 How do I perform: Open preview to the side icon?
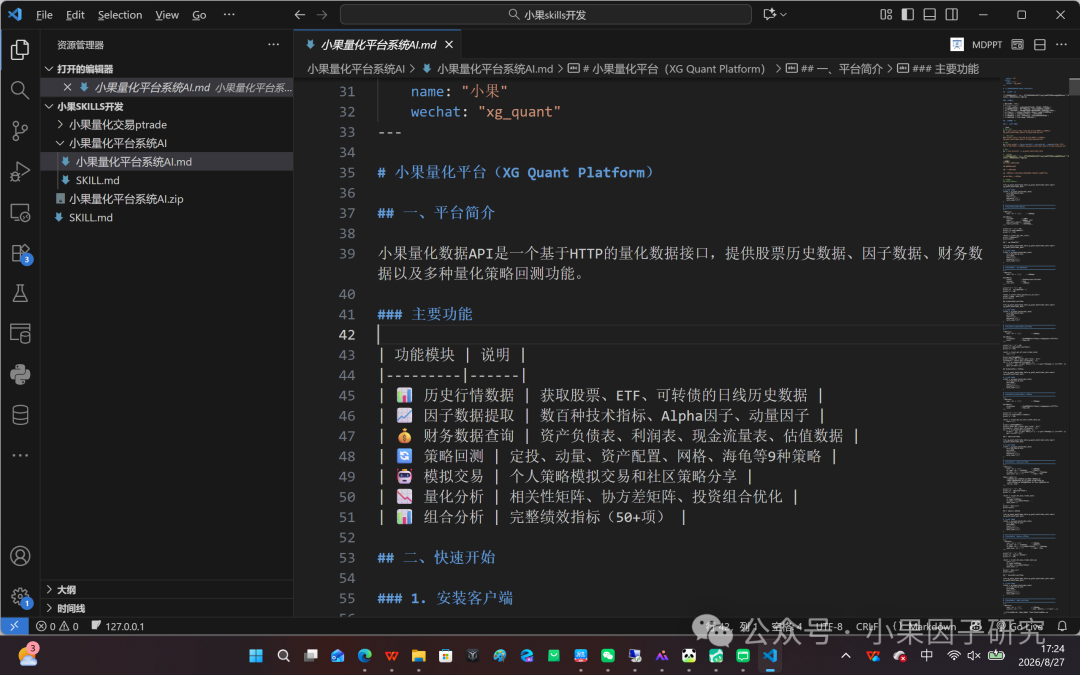coord(1017,44)
